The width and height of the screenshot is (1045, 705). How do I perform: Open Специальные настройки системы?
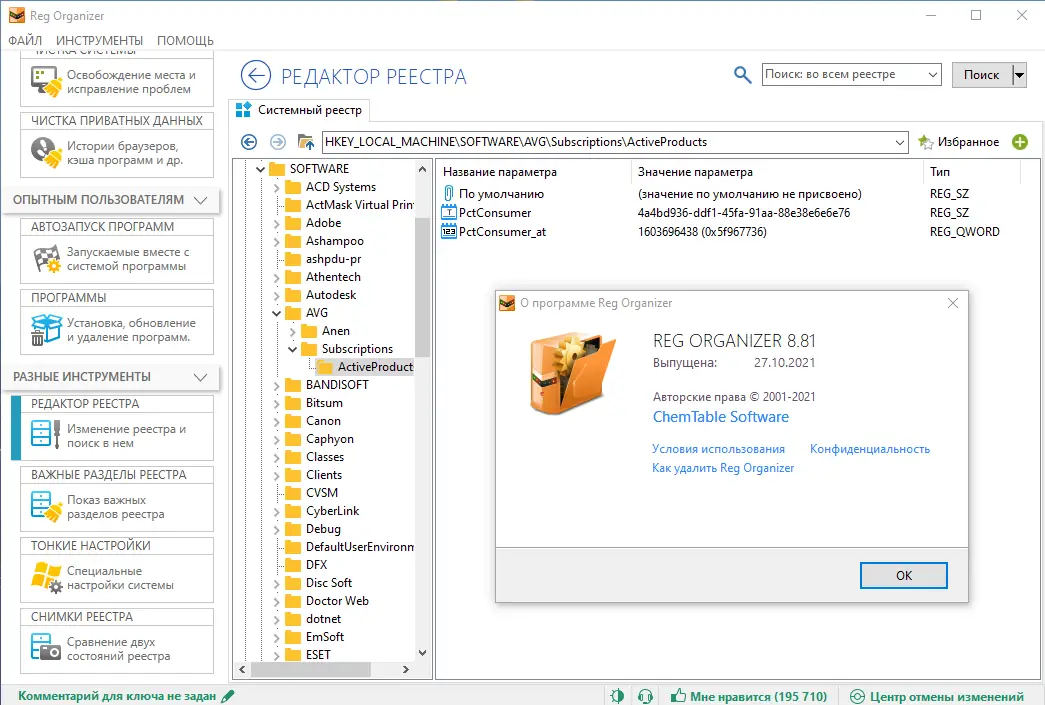(117, 578)
